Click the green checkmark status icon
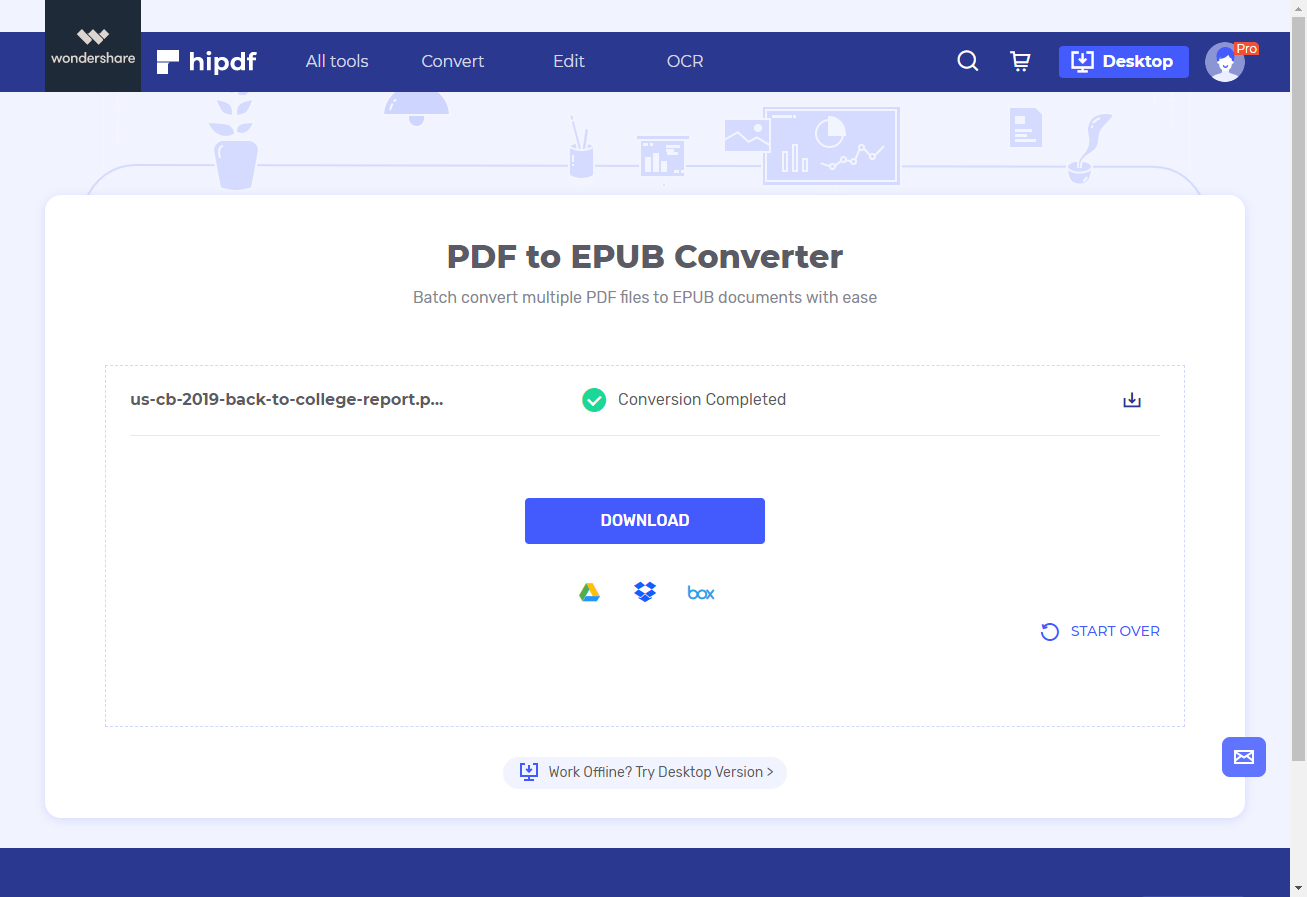The image size is (1307, 897). tap(594, 400)
